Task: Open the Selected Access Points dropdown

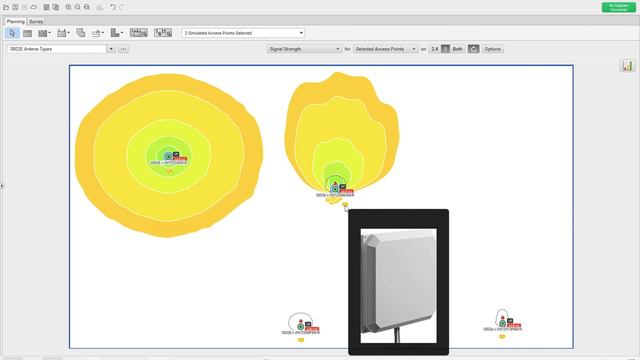Action: point(385,49)
